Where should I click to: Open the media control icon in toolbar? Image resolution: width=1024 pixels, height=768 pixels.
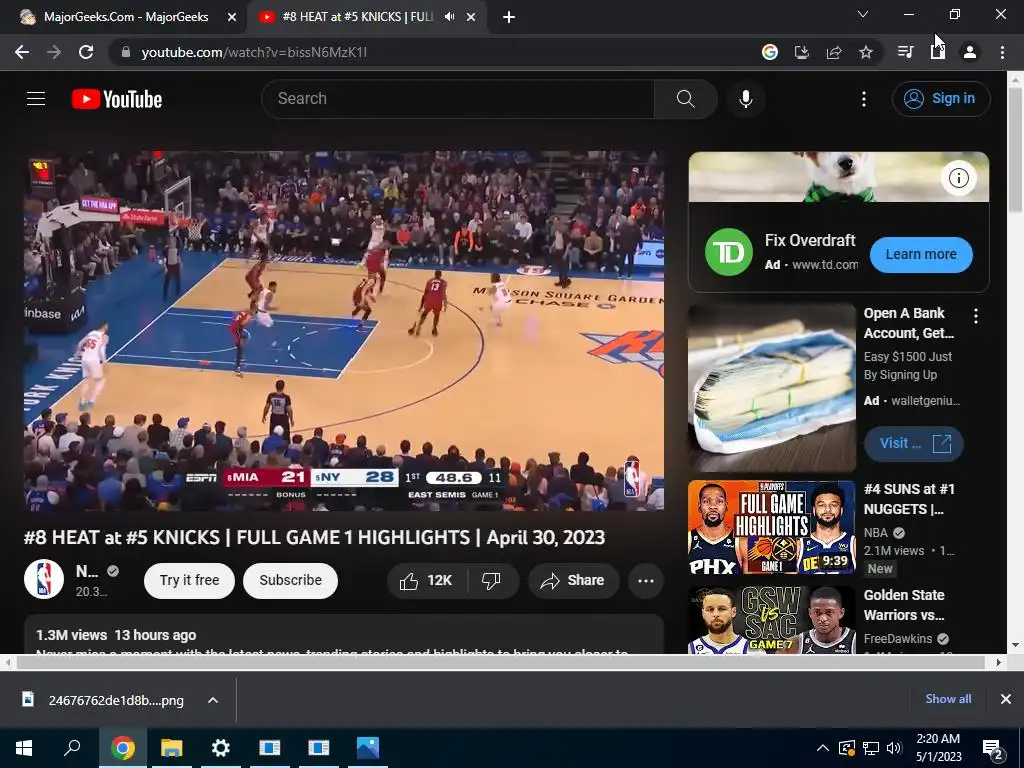(x=905, y=52)
